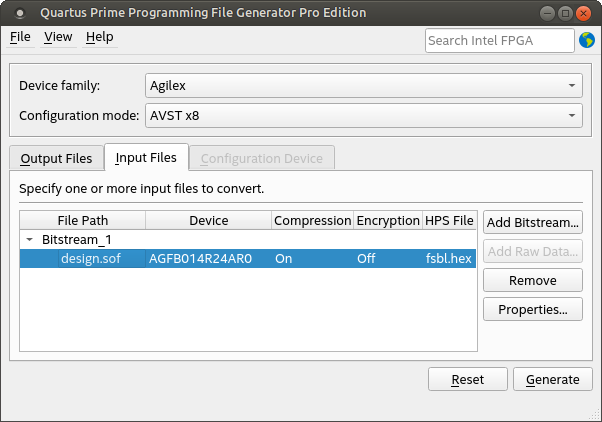Viewport: 602px width, 422px height.
Task: Switch to the Output Files tab
Action: pos(56,158)
